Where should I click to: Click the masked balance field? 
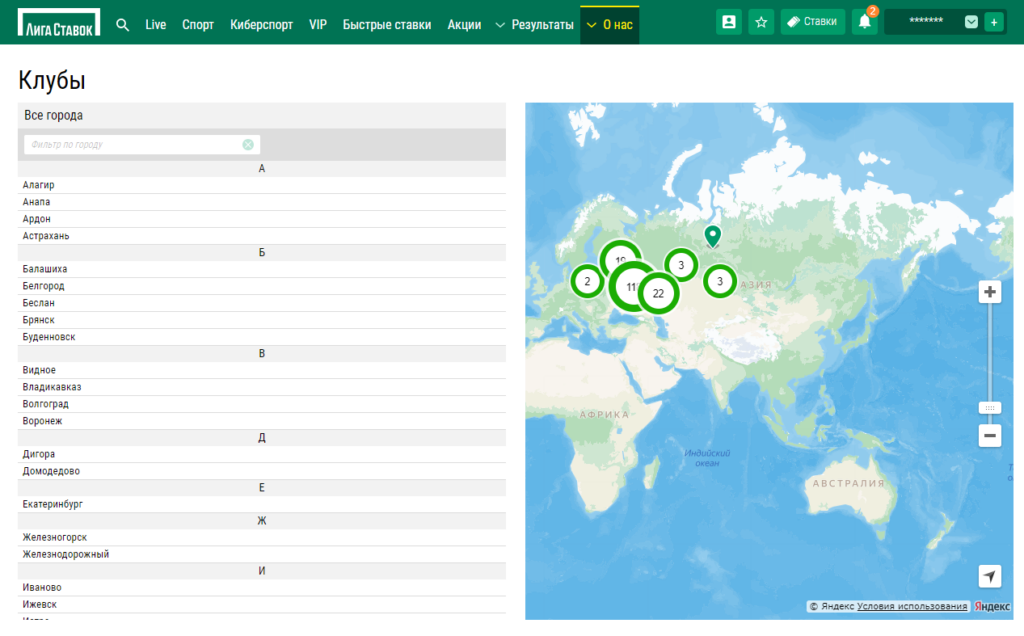point(926,22)
